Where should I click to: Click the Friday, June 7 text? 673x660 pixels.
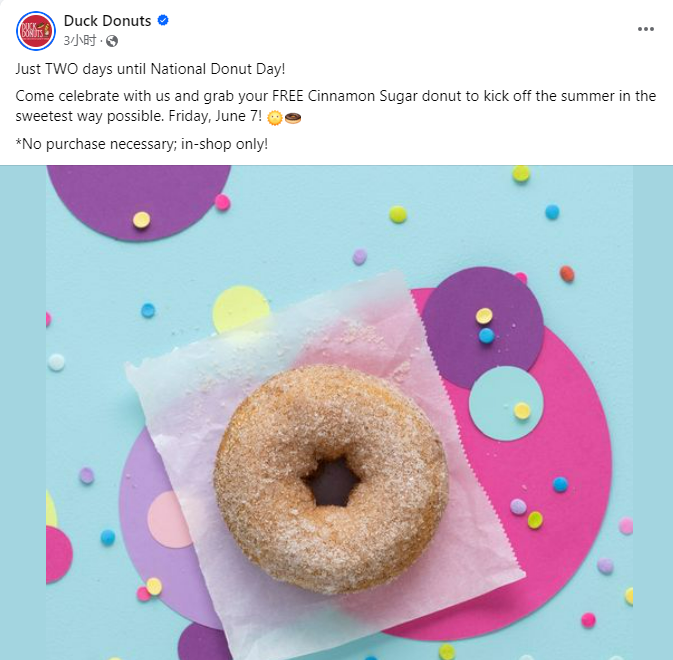pos(215,116)
